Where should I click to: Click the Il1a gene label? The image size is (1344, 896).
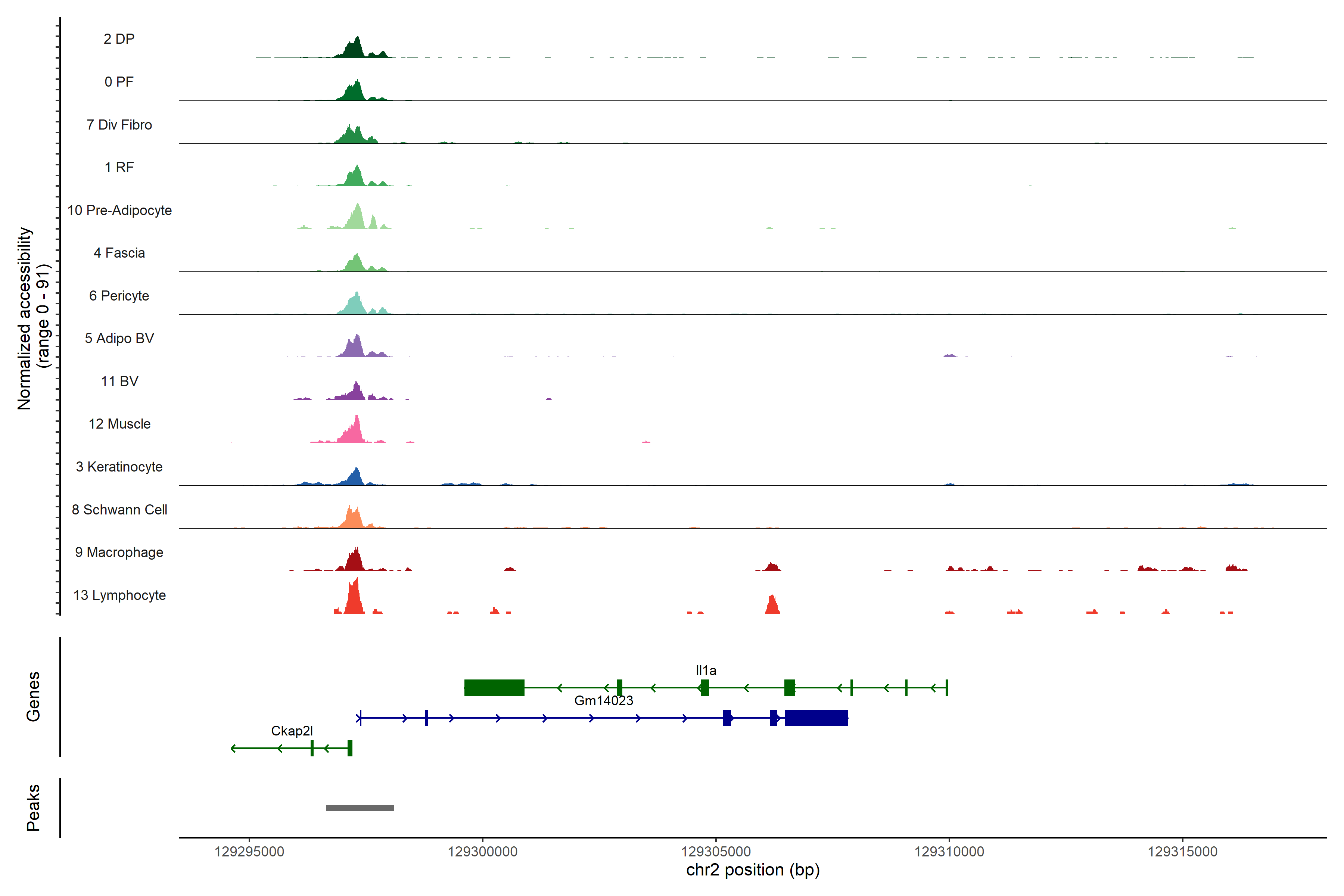706,670
